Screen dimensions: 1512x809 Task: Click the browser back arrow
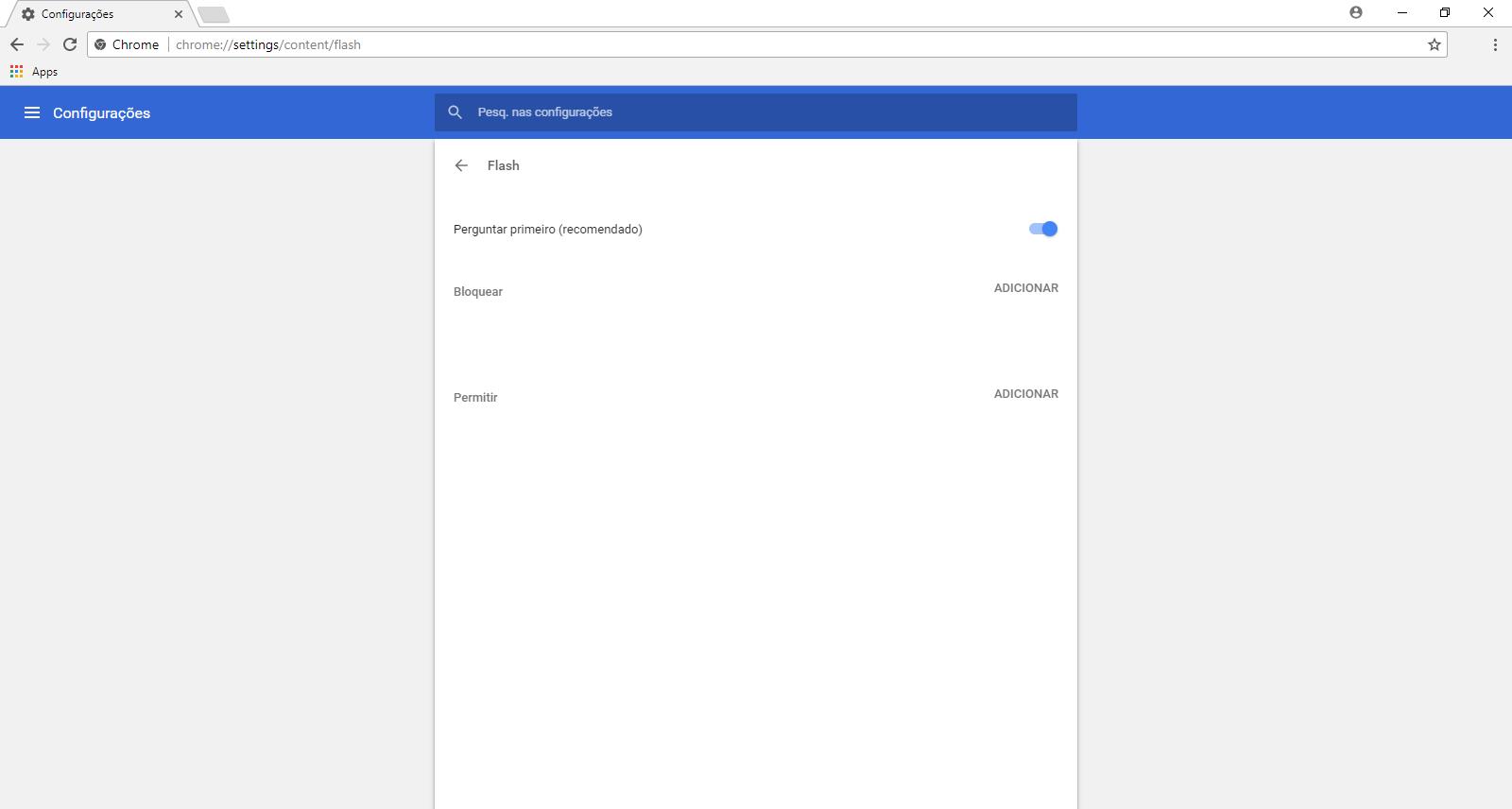point(17,44)
